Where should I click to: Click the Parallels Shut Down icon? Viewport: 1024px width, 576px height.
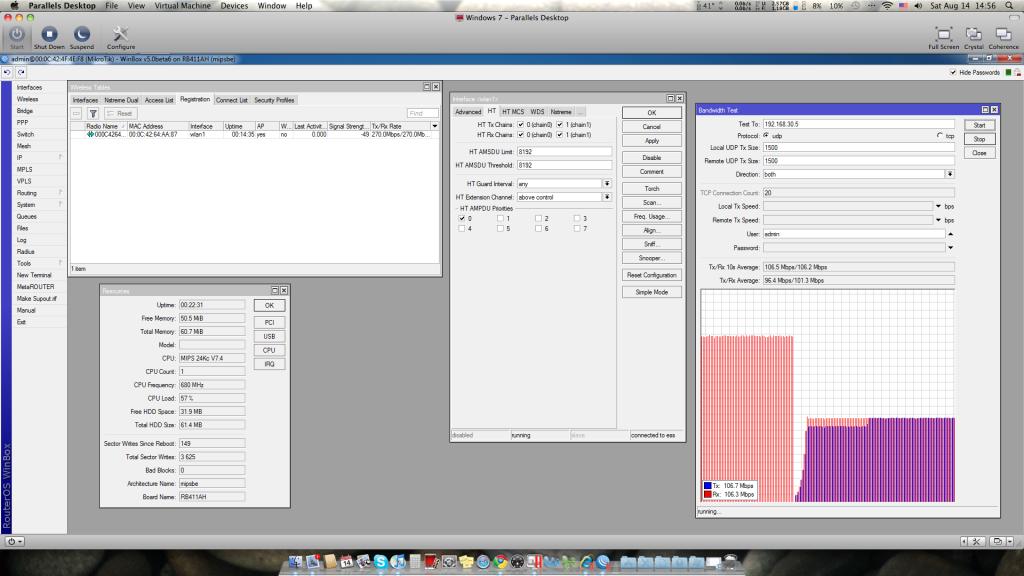tap(48, 35)
